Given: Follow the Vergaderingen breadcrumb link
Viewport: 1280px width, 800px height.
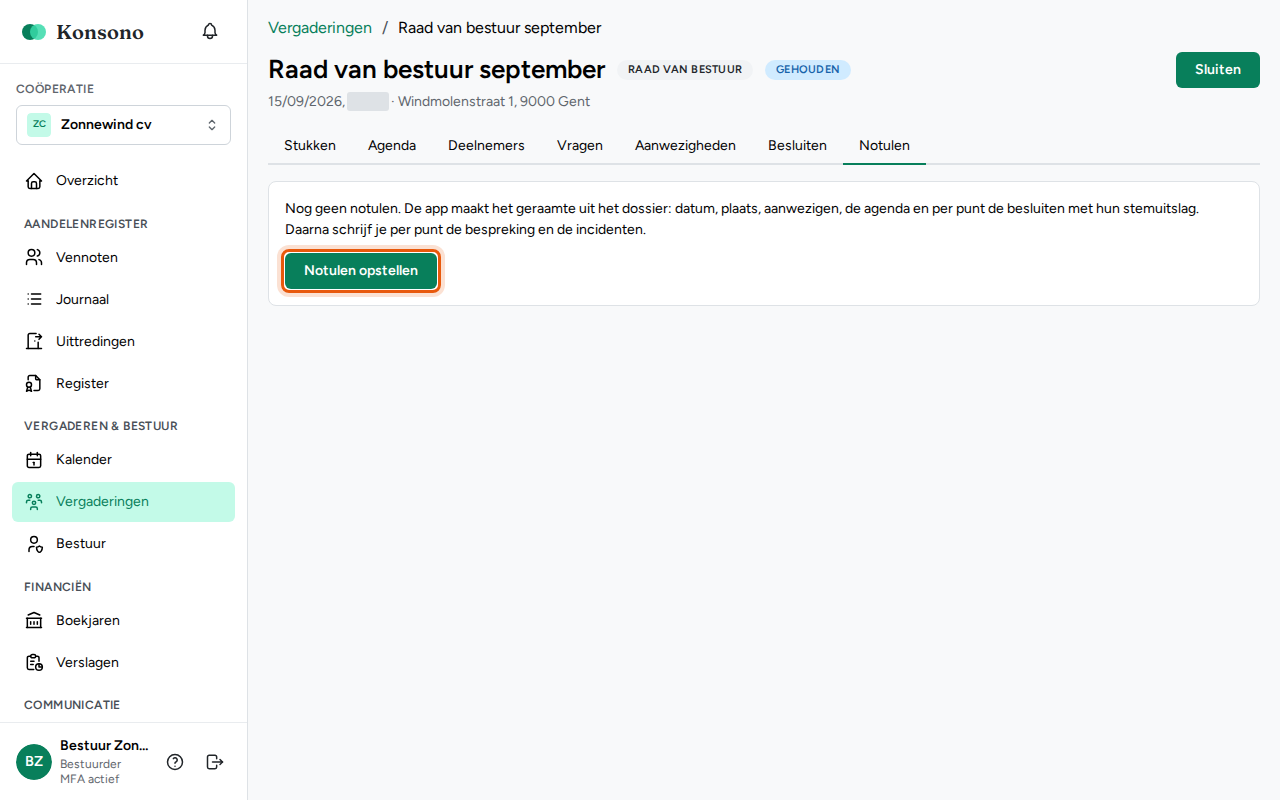Looking at the screenshot, I should tap(320, 28).
